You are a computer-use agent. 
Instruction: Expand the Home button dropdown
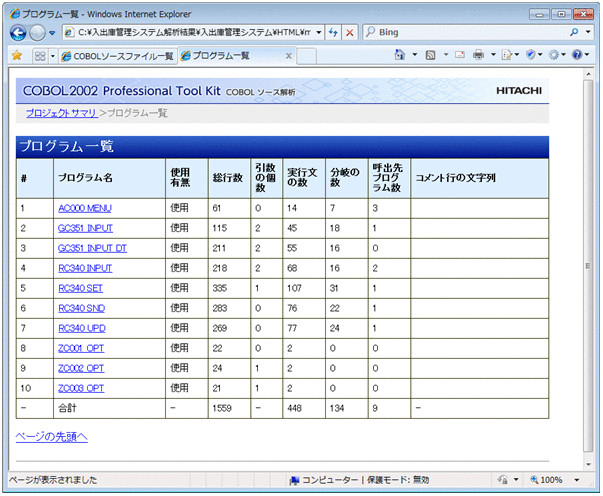pos(415,55)
